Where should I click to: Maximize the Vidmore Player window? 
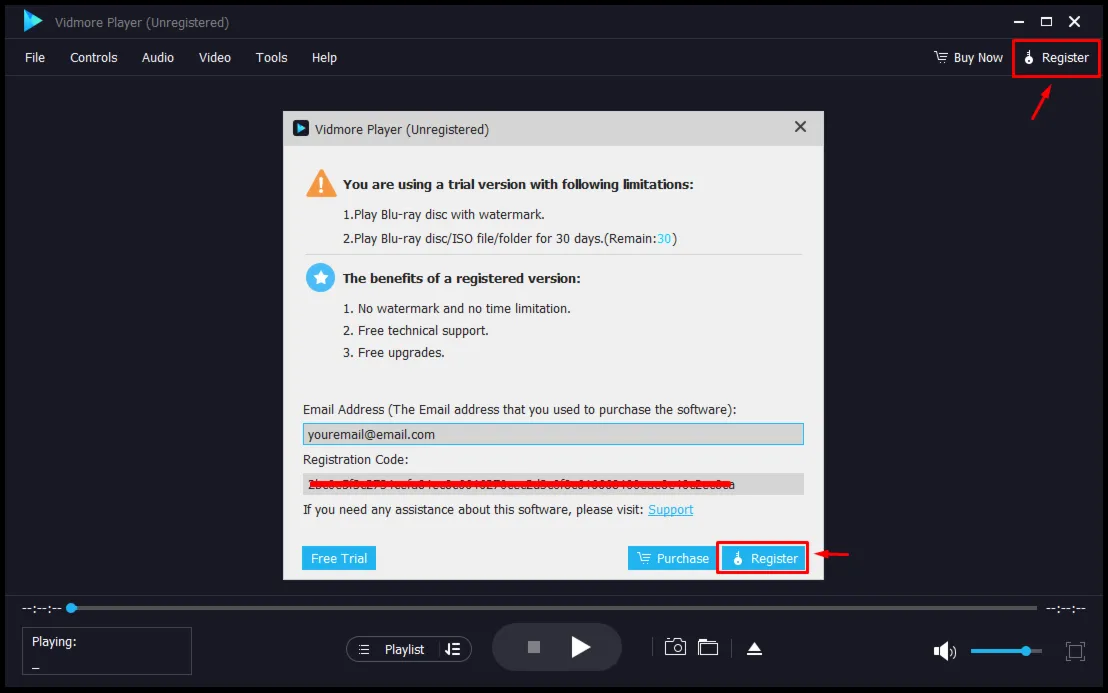[x=1047, y=22]
